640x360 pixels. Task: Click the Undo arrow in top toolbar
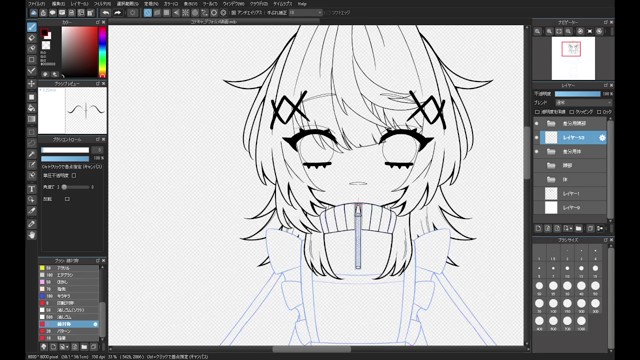tap(106, 13)
